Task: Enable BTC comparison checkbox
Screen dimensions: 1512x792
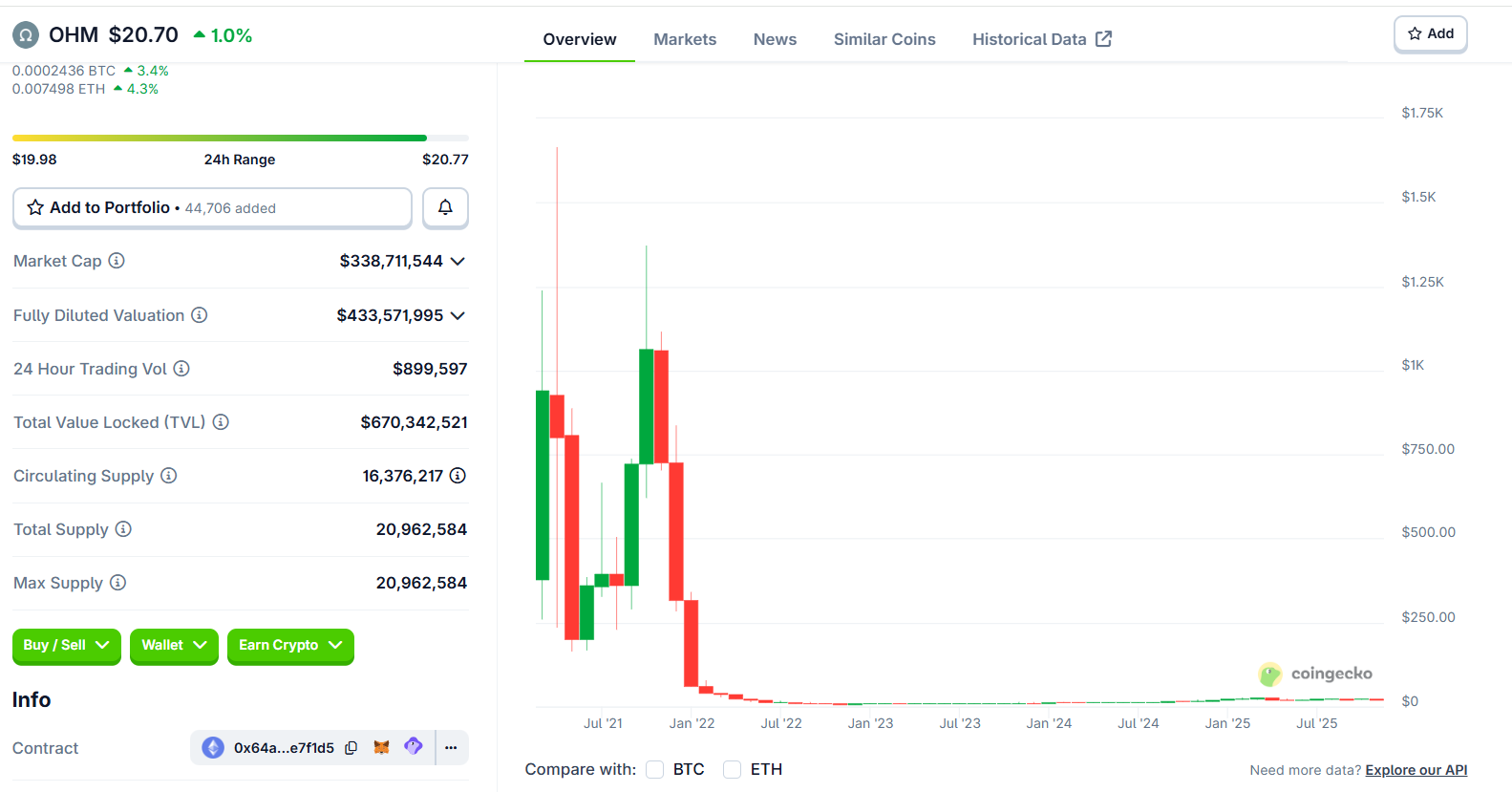Action: pos(655,770)
